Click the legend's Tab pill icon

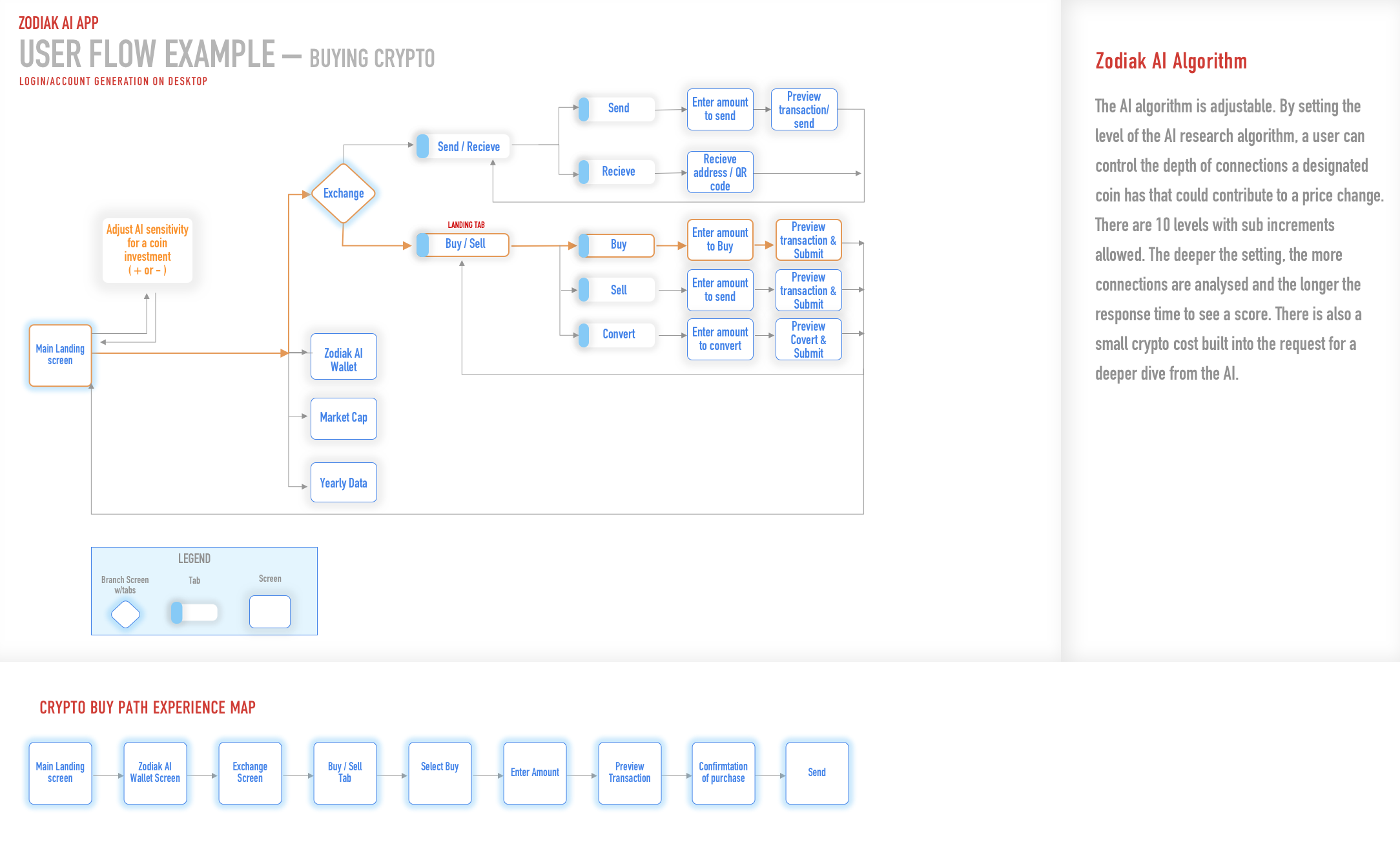pos(194,612)
